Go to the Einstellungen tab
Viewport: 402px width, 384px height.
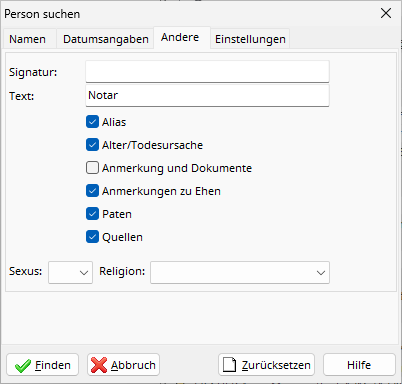click(x=250, y=39)
